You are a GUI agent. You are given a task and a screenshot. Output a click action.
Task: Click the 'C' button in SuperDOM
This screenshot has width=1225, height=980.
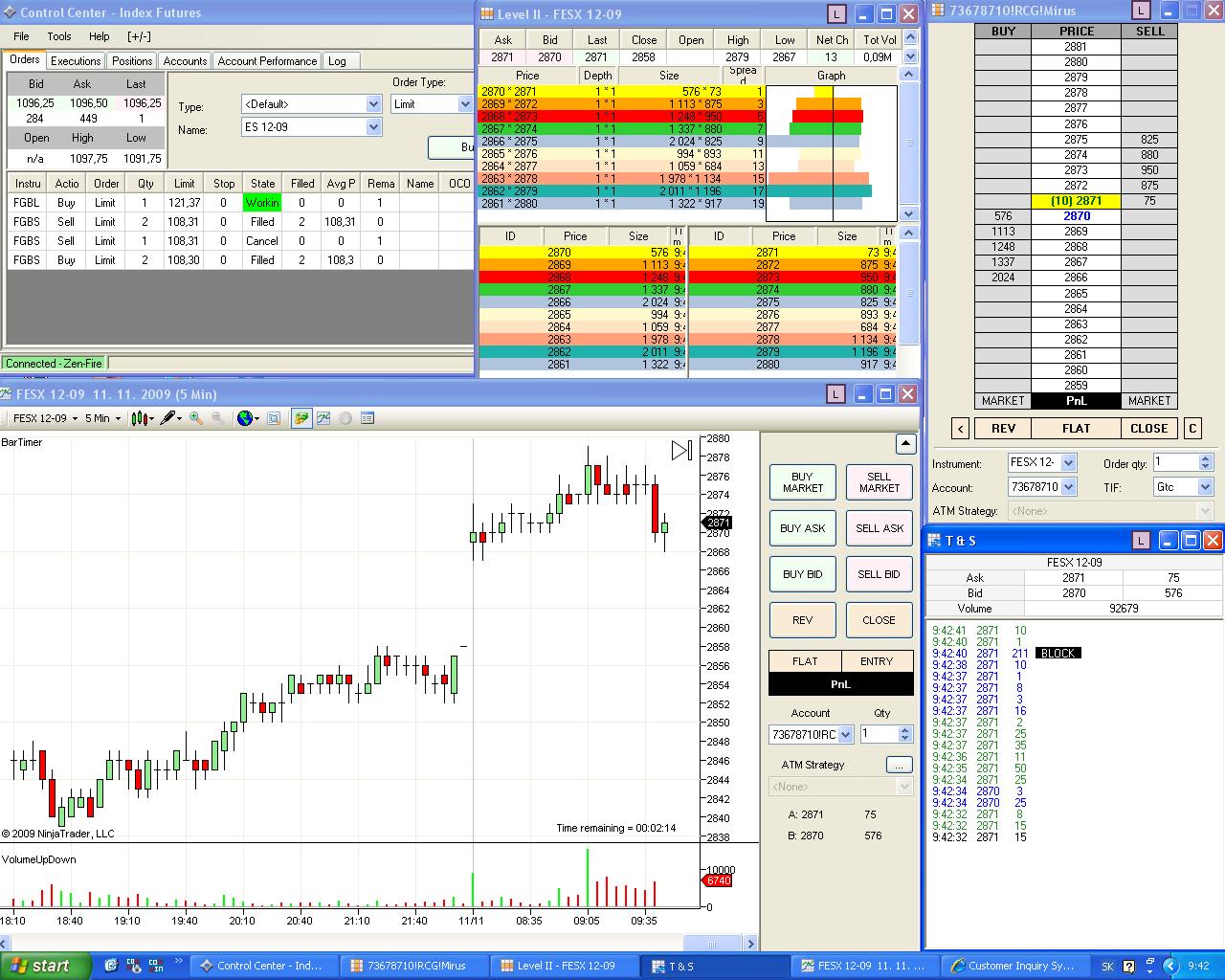coord(1192,429)
